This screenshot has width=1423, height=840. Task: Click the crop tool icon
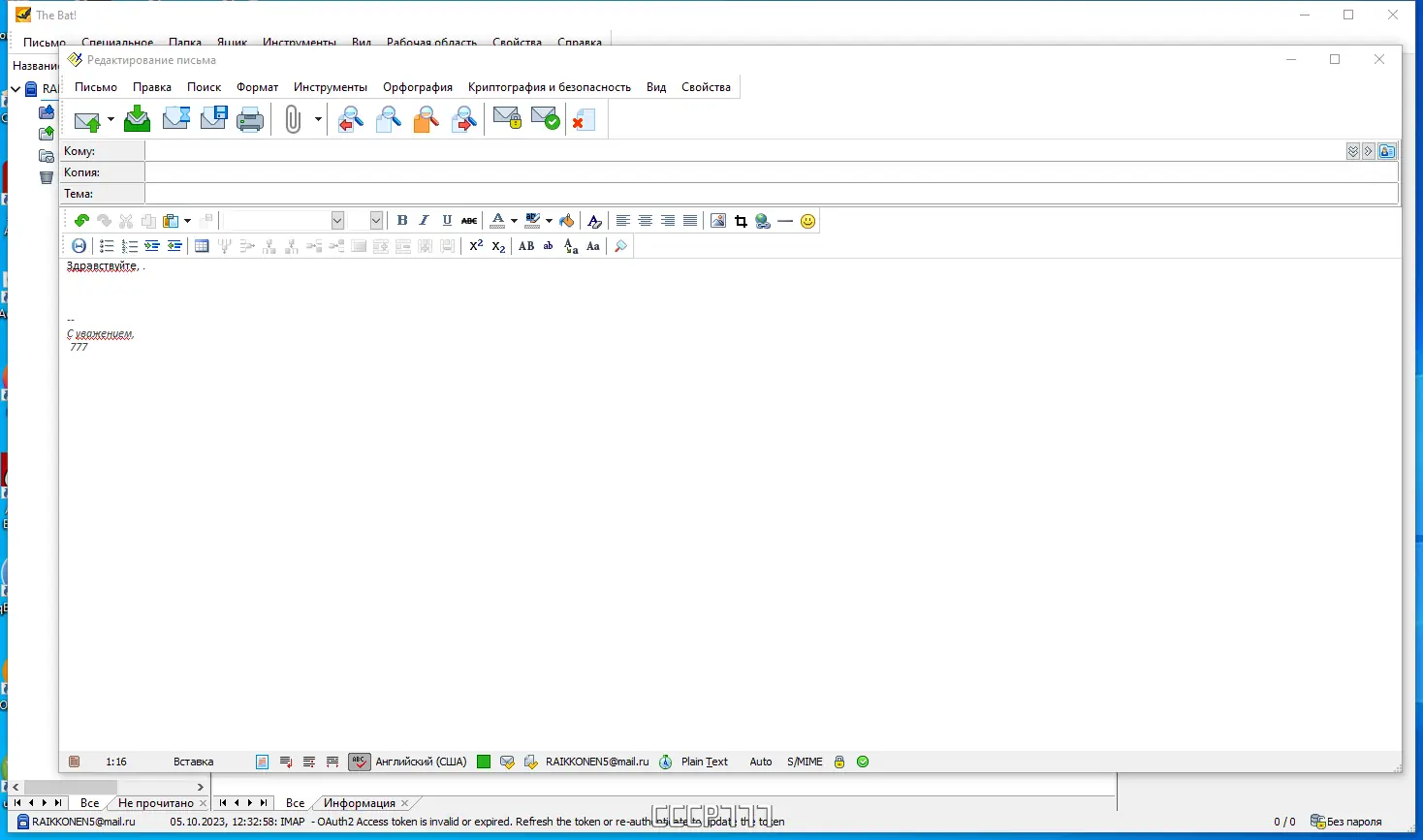741,221
